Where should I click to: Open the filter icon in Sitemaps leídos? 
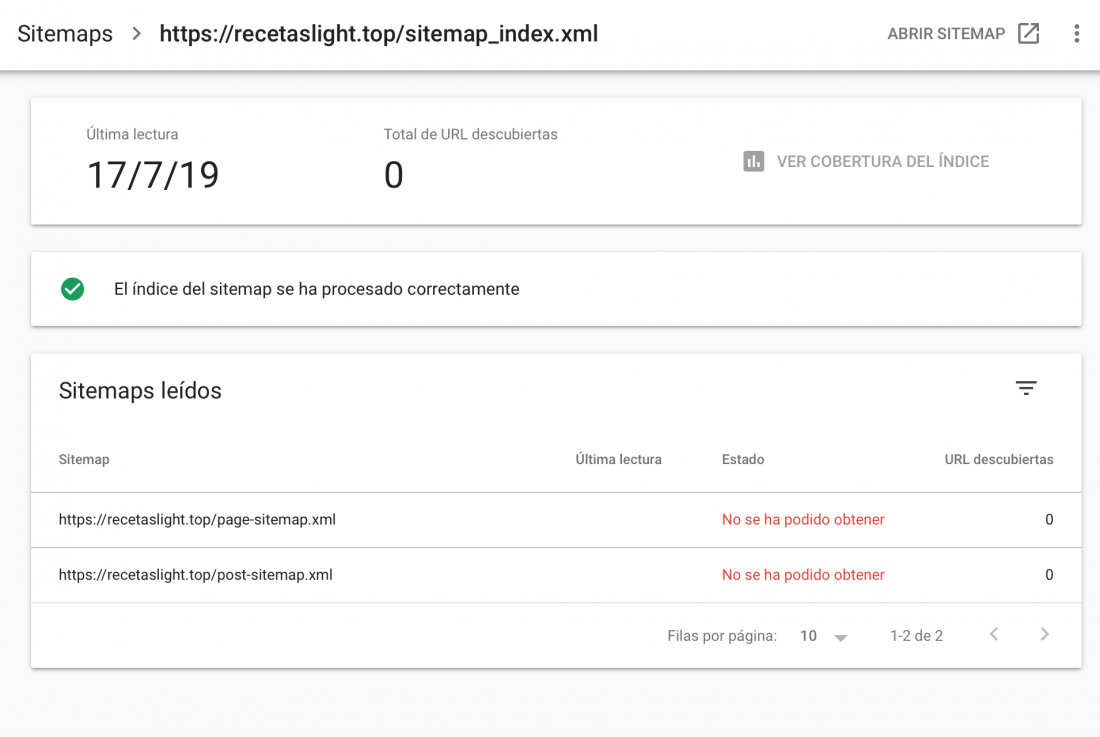coord(1026,388)
